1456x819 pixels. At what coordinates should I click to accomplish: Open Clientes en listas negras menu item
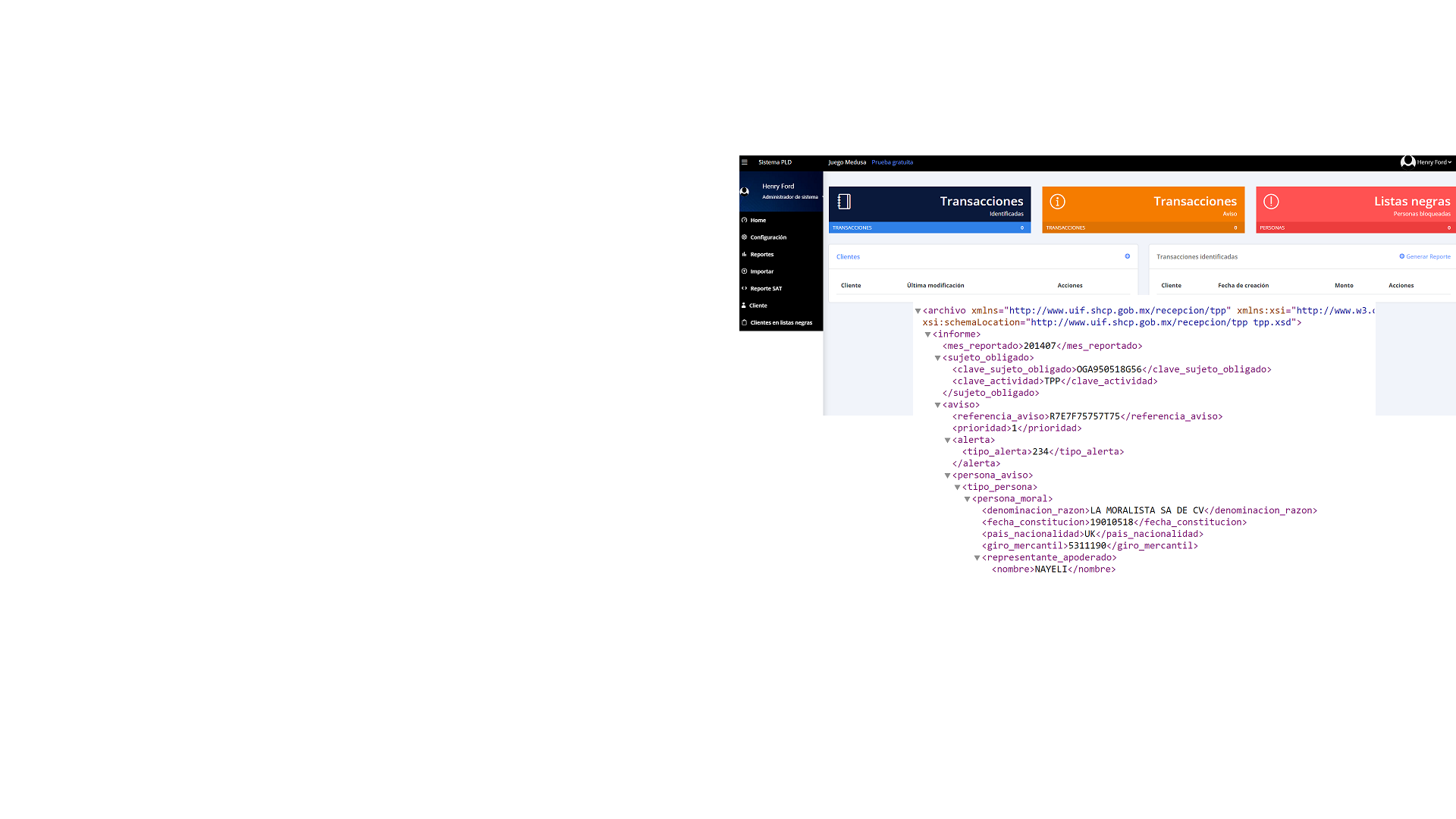[780, 323]
